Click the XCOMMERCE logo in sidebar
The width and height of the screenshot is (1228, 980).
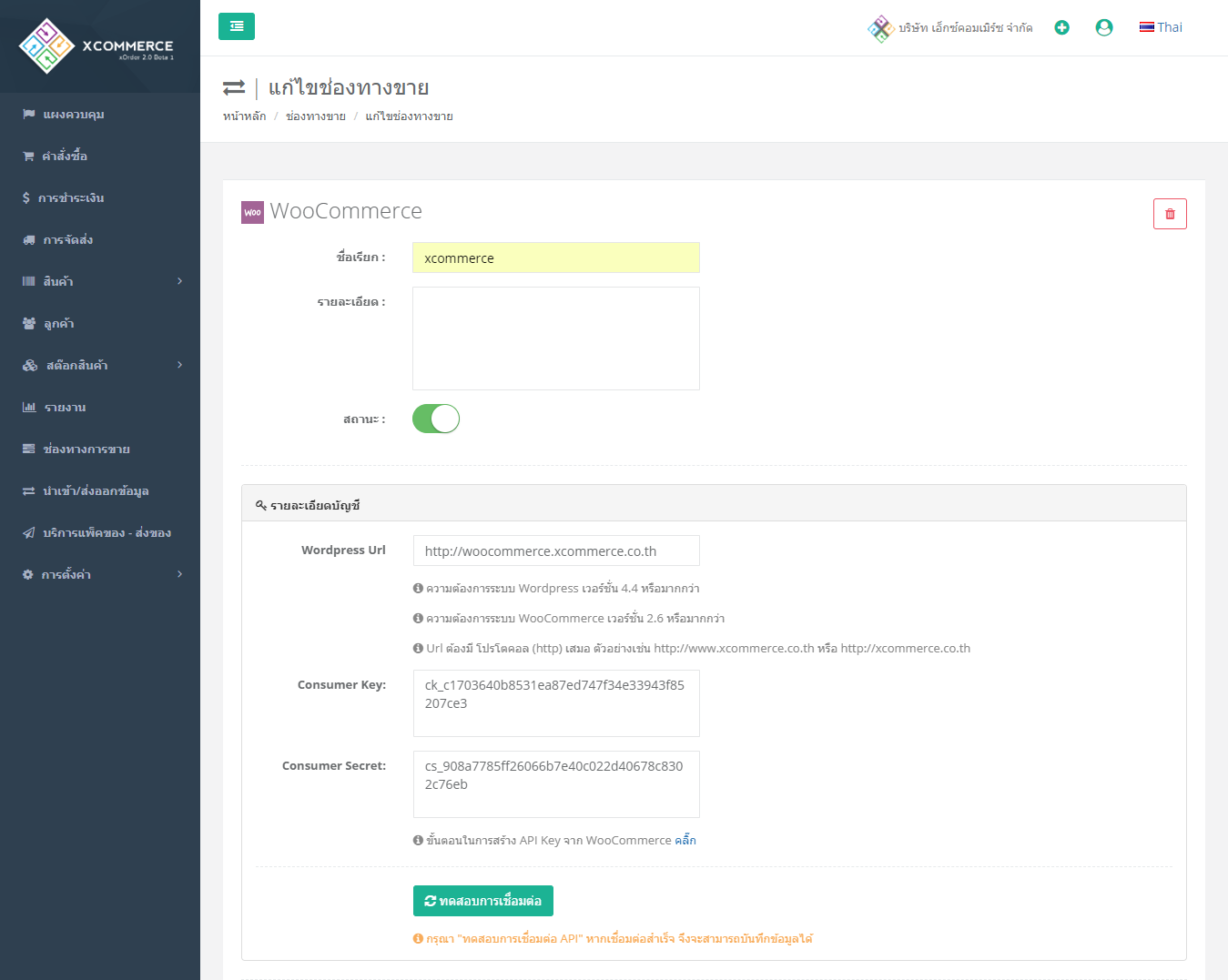(96, 45)
